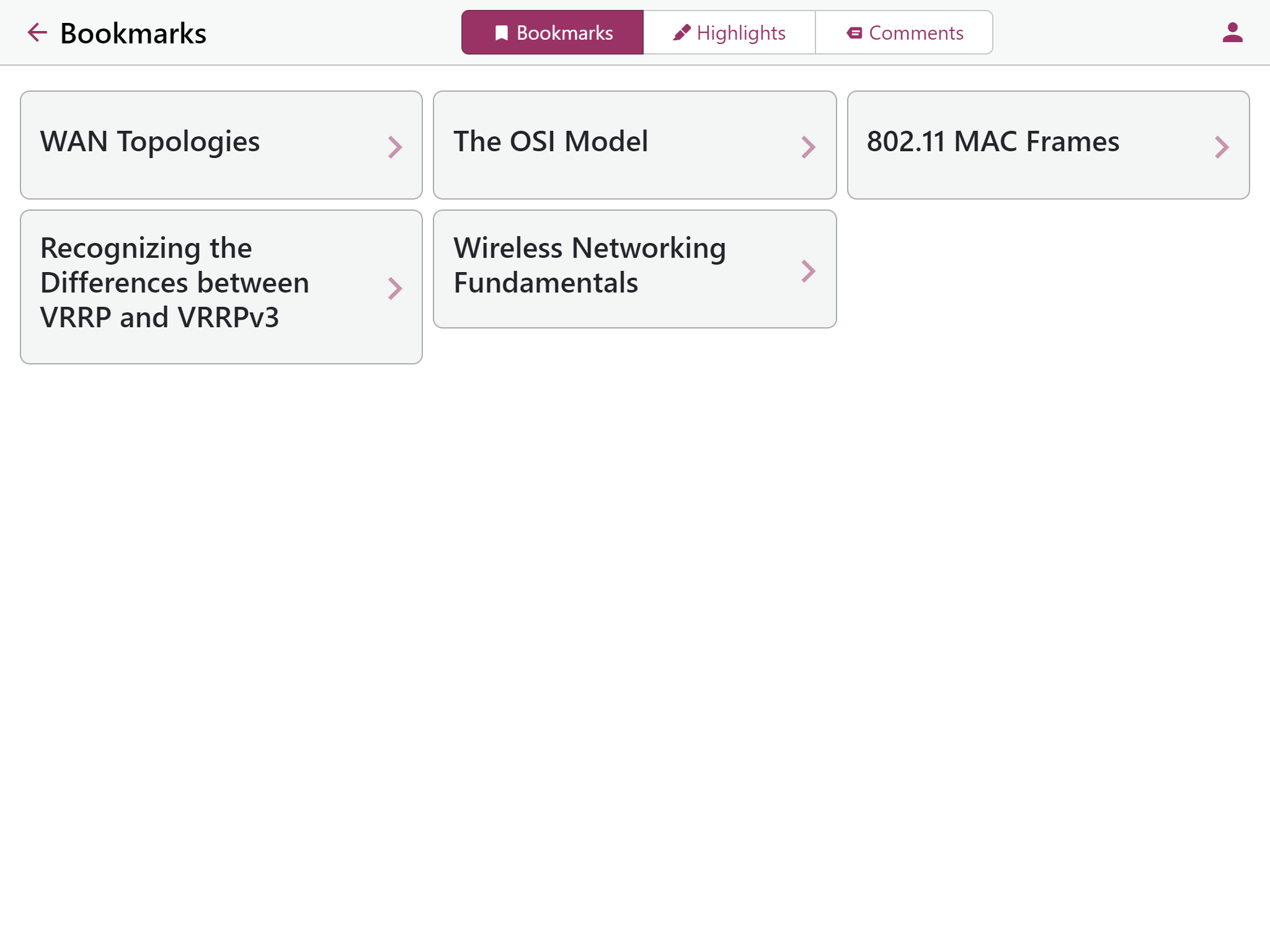The image size is (1270, 952).
Task: Click the Bookmarks page title
Action: point(133,33)
